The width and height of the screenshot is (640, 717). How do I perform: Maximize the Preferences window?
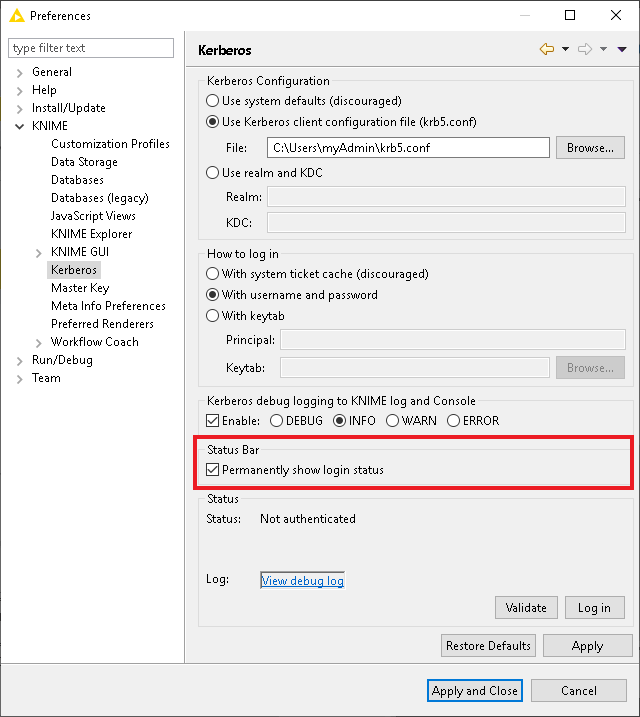[x=570, y=15]
